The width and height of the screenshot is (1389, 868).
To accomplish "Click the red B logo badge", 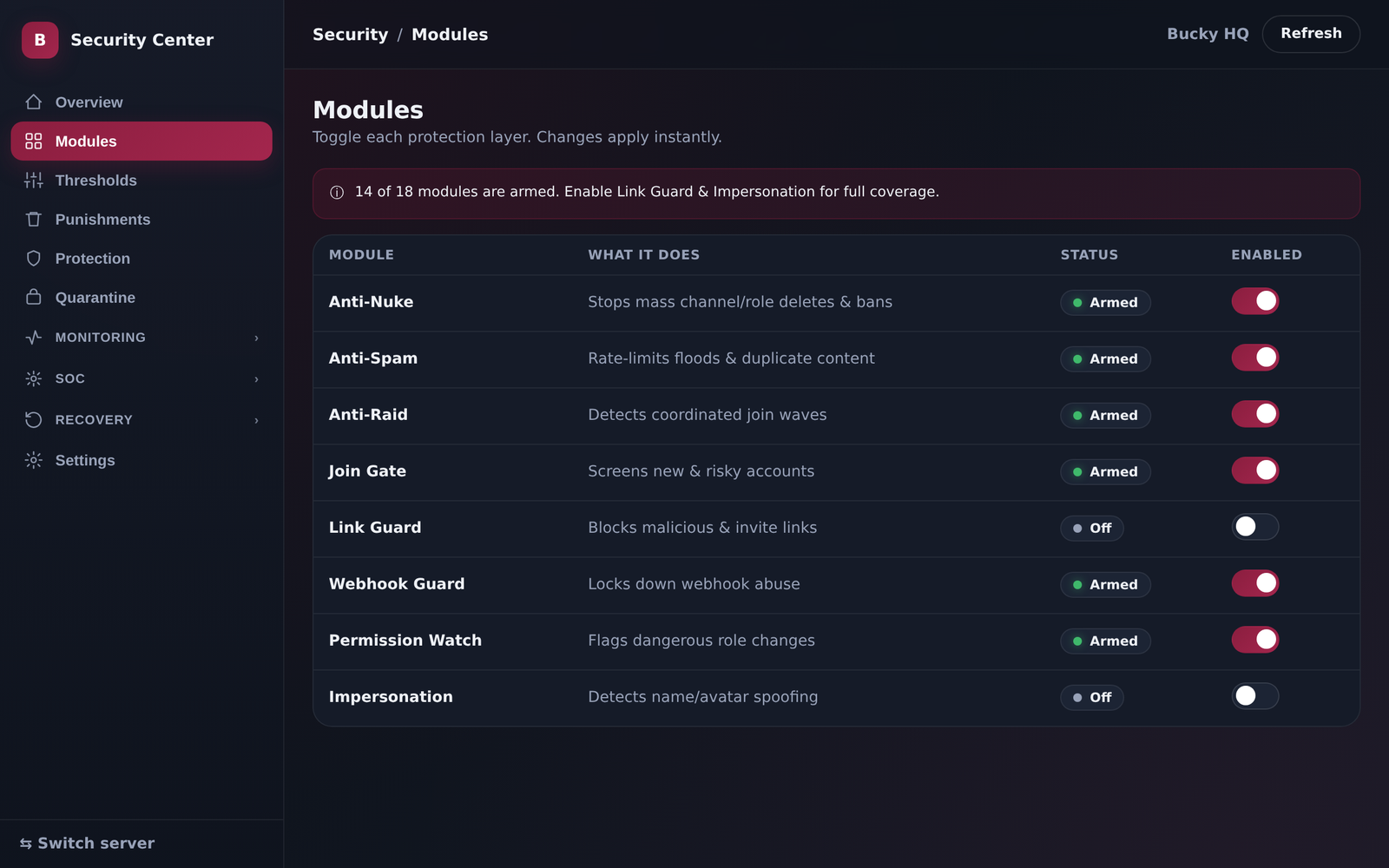I will point(40,40).
